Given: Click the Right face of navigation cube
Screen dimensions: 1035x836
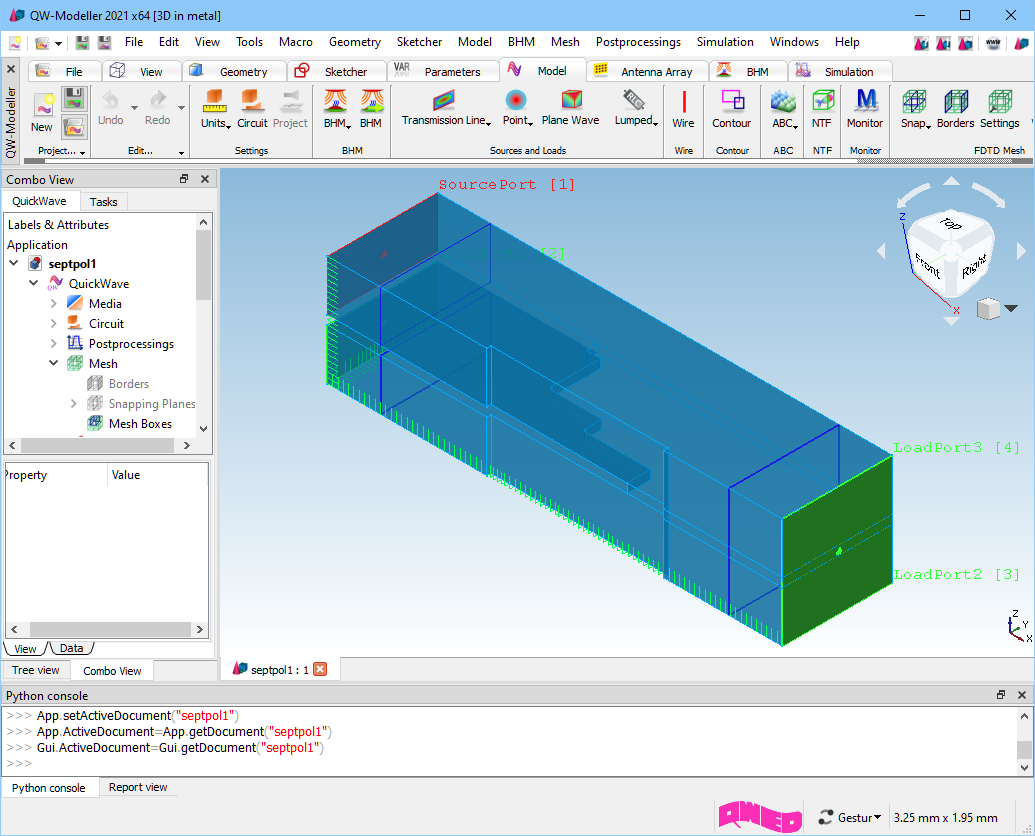Looking at the screenshot, I should click(x=974, y=265).
